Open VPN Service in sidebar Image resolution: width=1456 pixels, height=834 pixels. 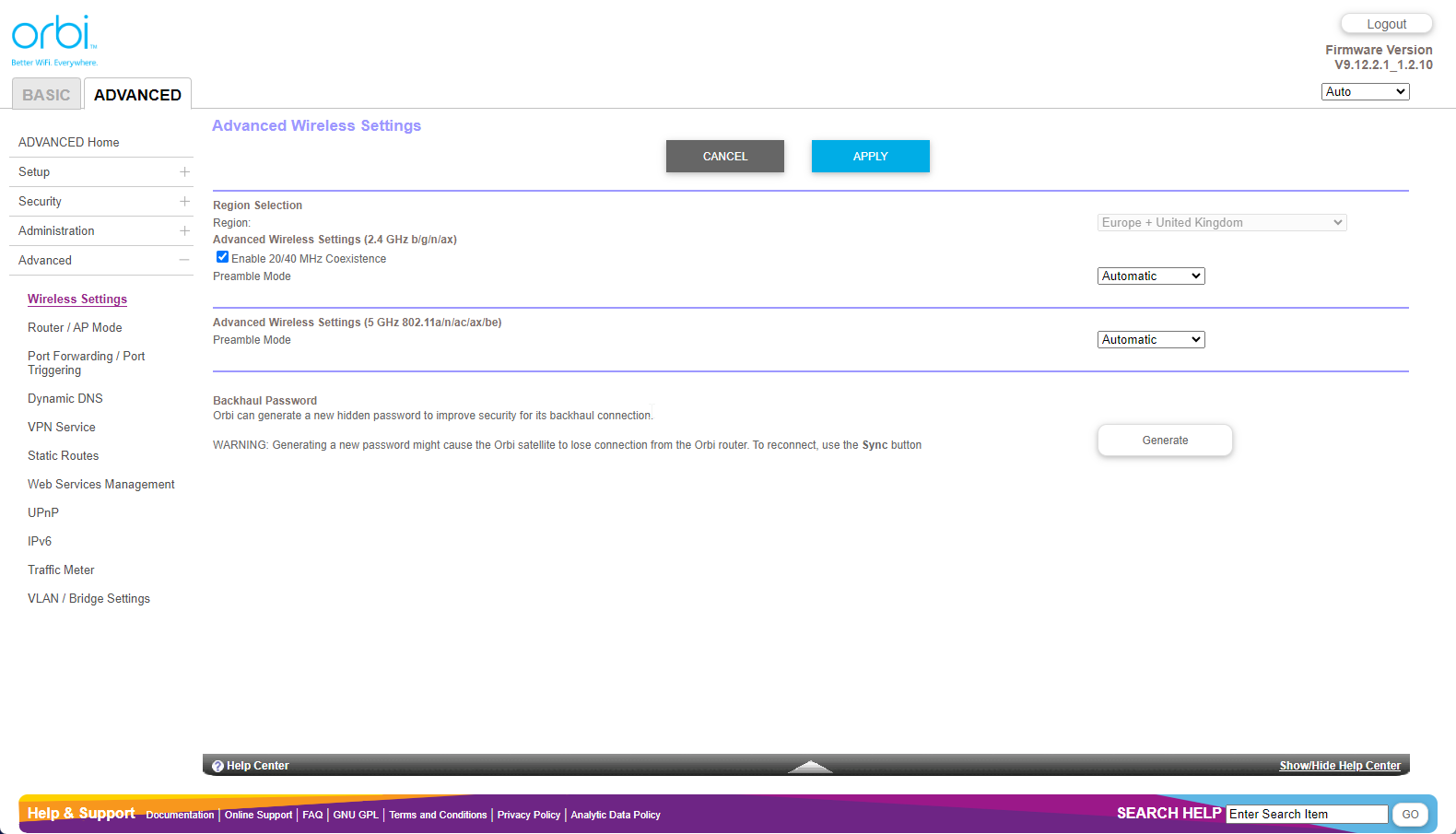click(x=62, y=428)
